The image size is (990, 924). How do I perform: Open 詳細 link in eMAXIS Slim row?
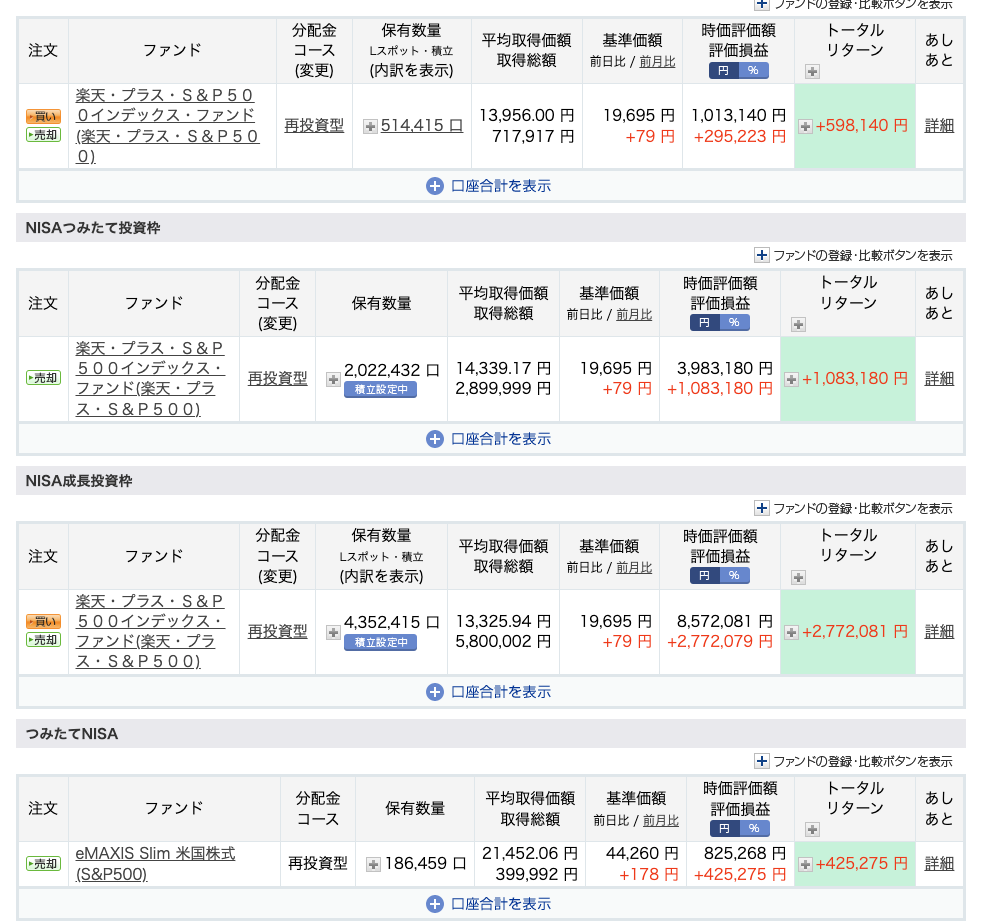[939, 863]
